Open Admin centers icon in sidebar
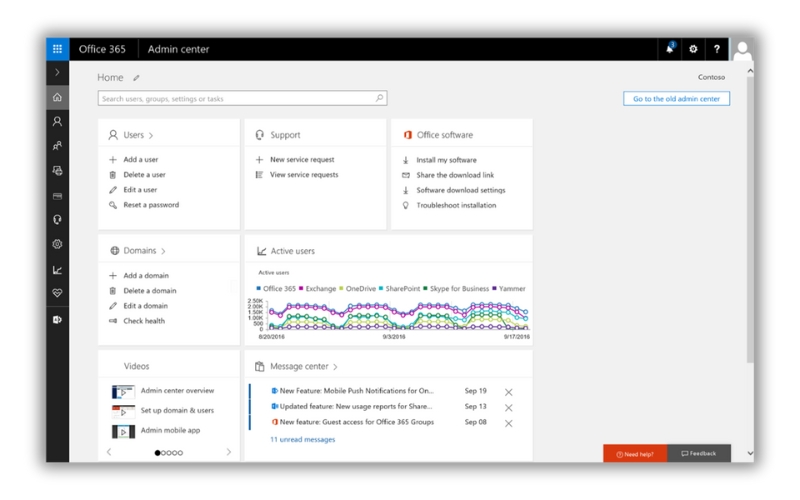The width and height of the screenshot is (800, 500). (57, 319)
